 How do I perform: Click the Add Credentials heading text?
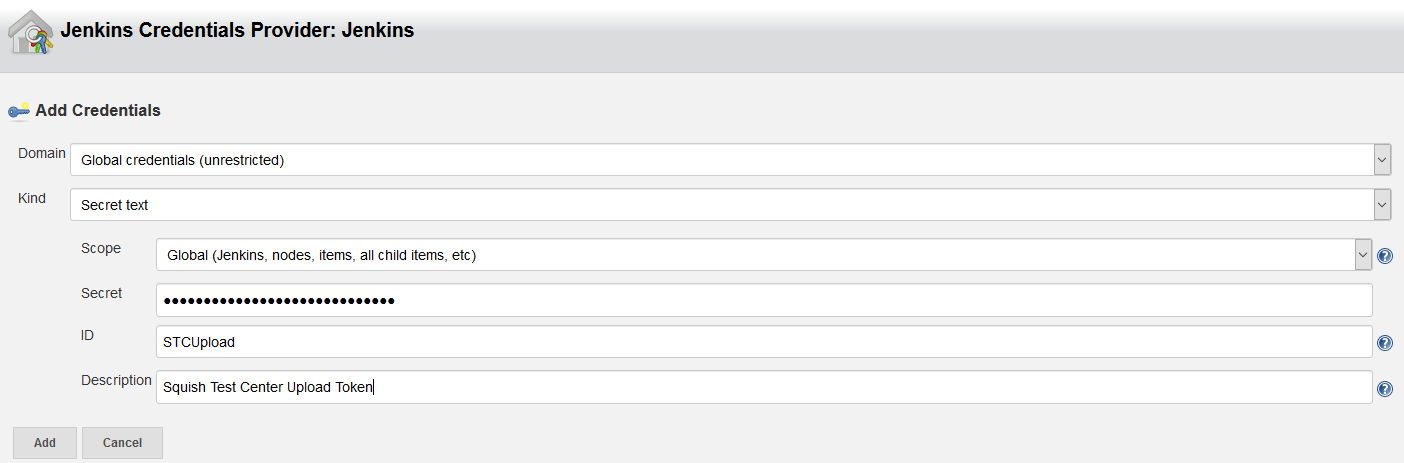[98, 111]
